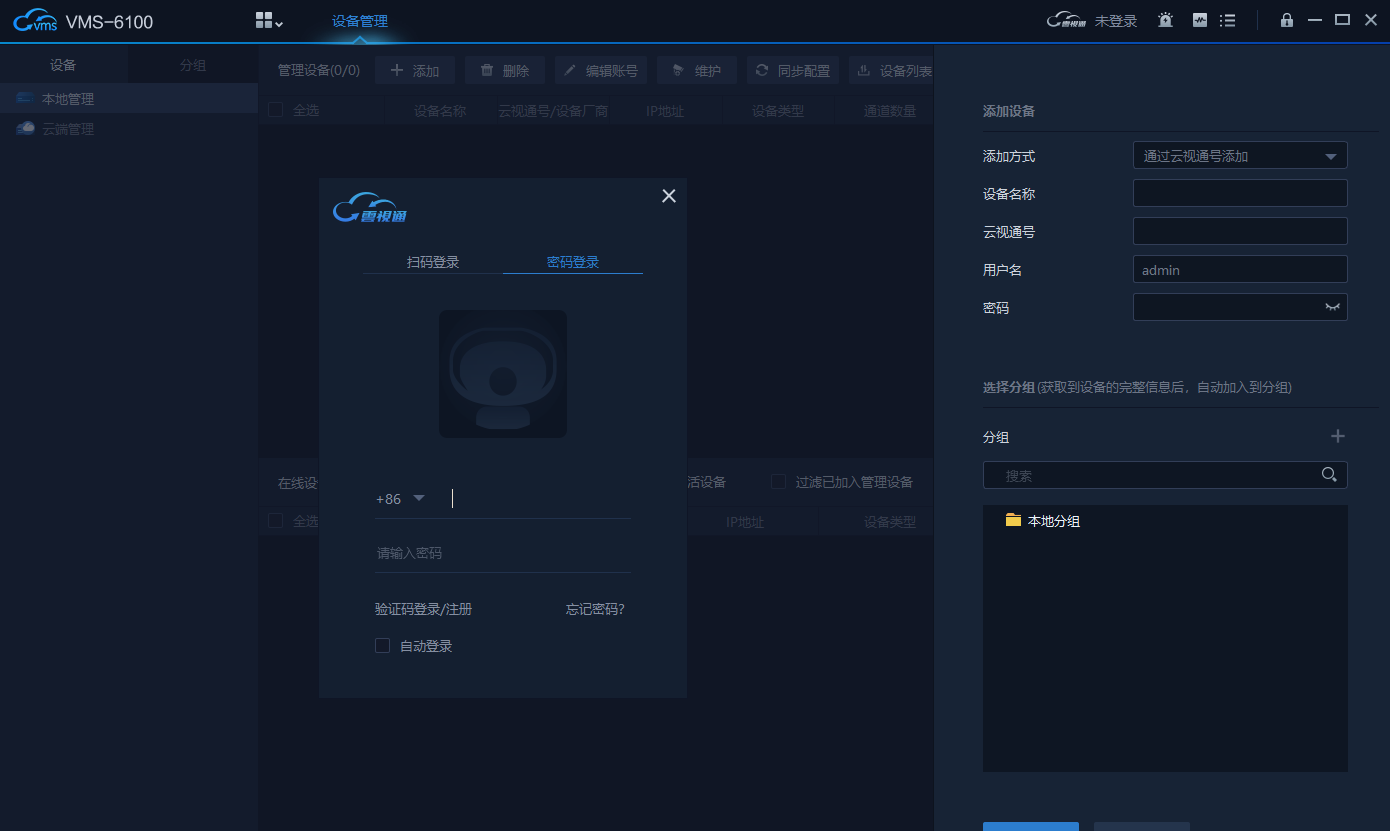Click the search magnifier in group search
This screenshot has height=831, width=1390.
pos(1329,475)
